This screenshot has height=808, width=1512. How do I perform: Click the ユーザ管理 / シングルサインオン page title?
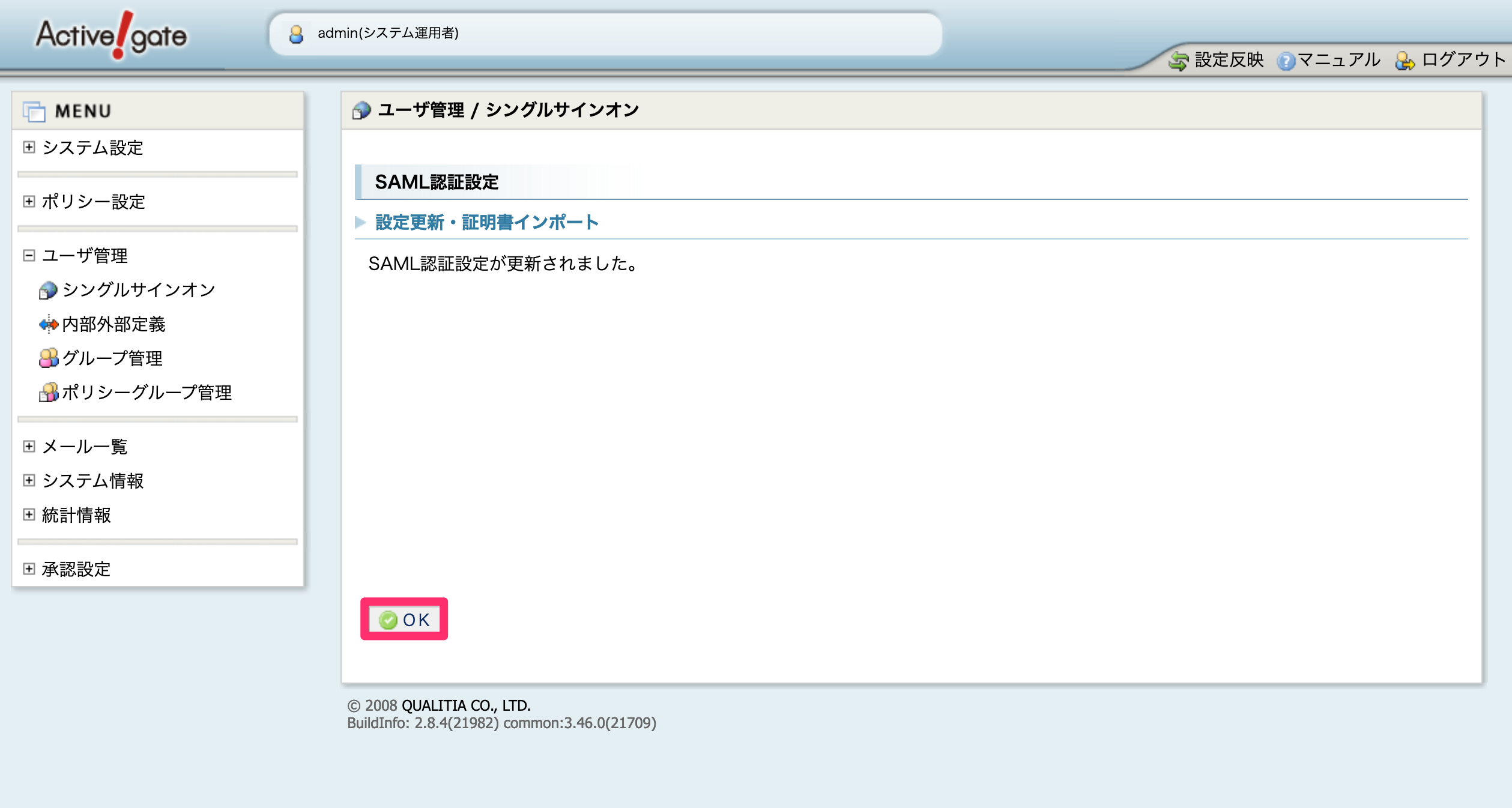[509, 110]
